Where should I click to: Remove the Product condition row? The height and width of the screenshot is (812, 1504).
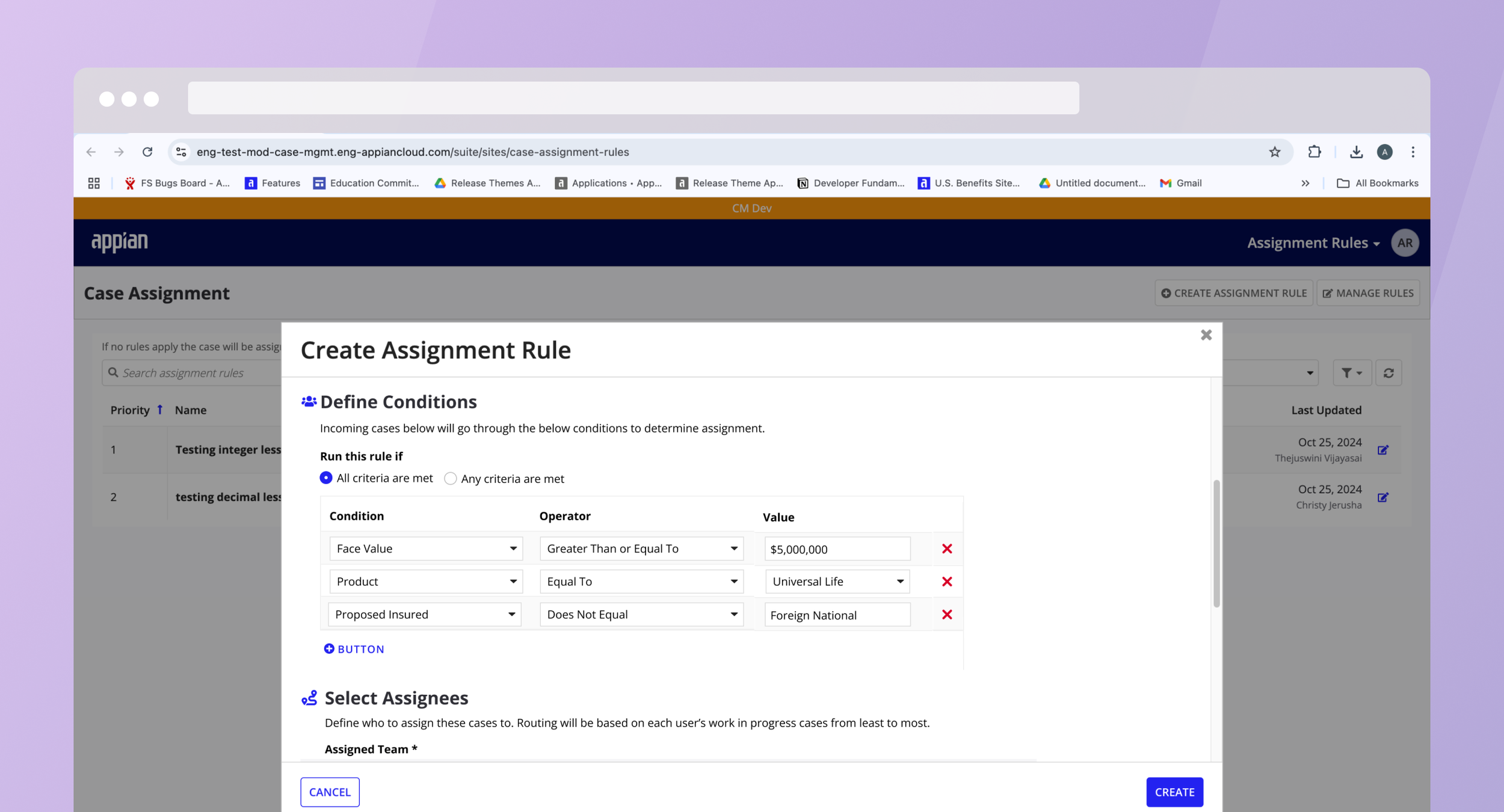click(x=946, y=582)
